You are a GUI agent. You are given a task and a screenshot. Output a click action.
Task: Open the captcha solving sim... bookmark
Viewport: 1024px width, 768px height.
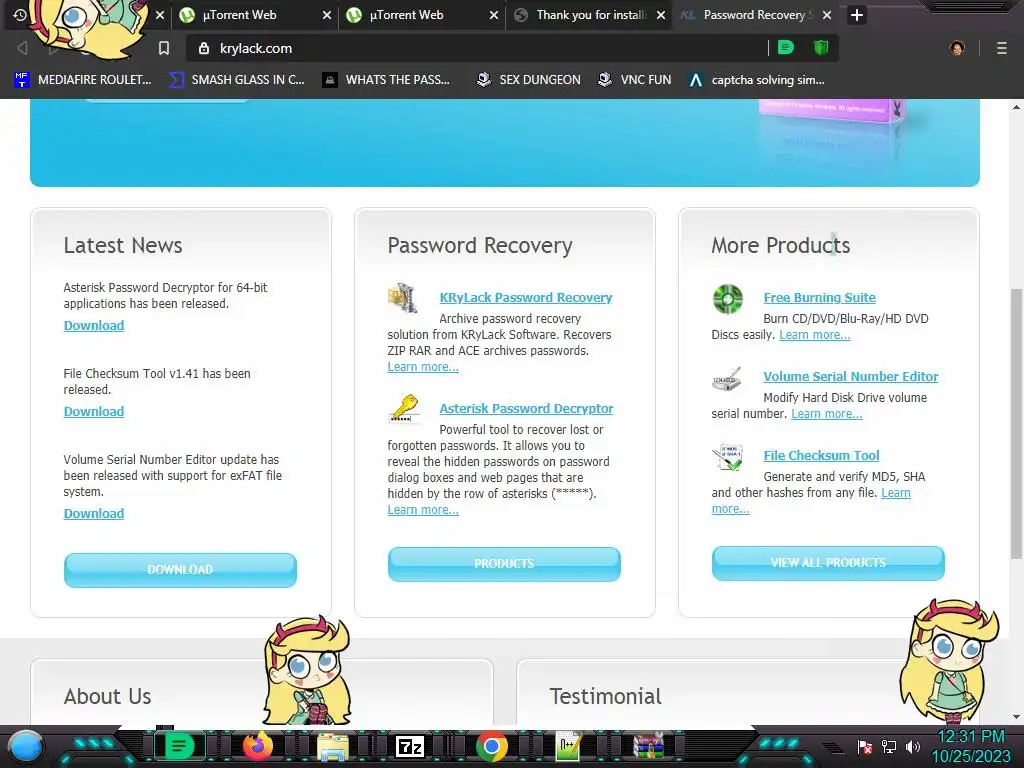coord(757,80)
